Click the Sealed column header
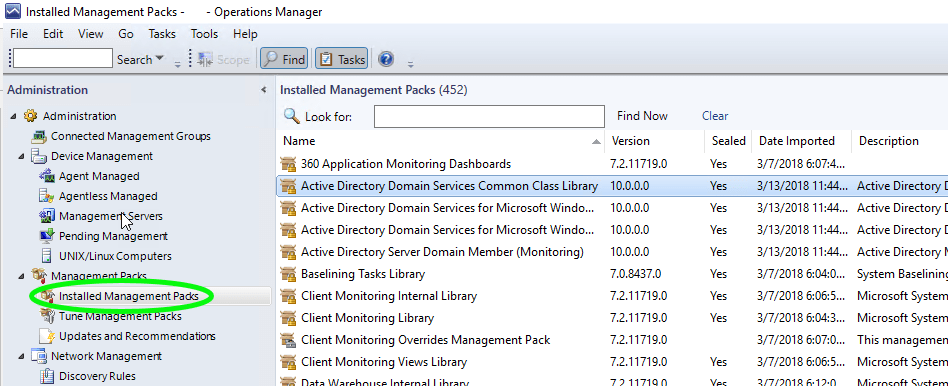 pos(729,141)
